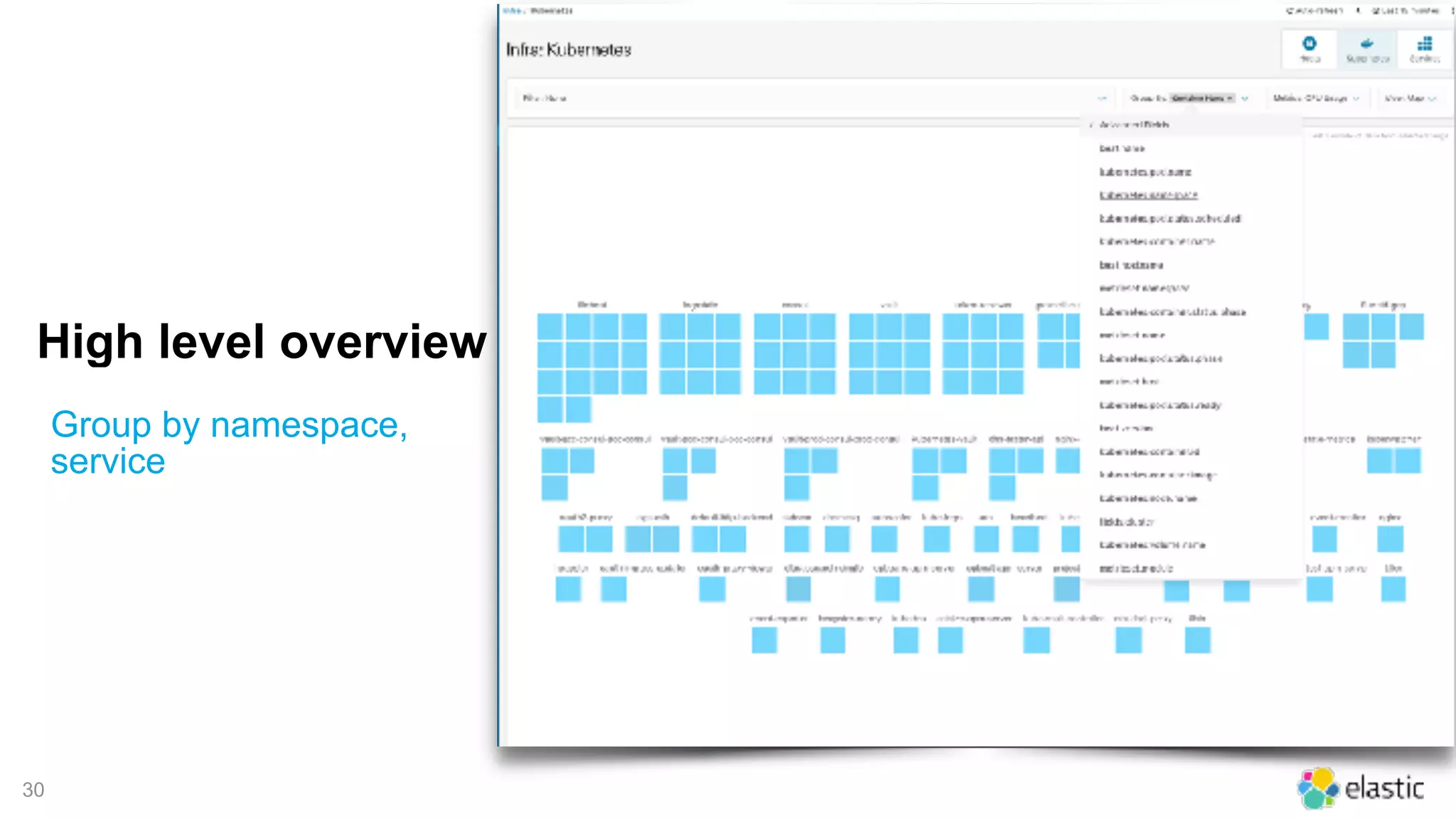1456x819 pixels.
Task: Select the Kubernetes whale icon tab
Action: [x=1367, y=49]
